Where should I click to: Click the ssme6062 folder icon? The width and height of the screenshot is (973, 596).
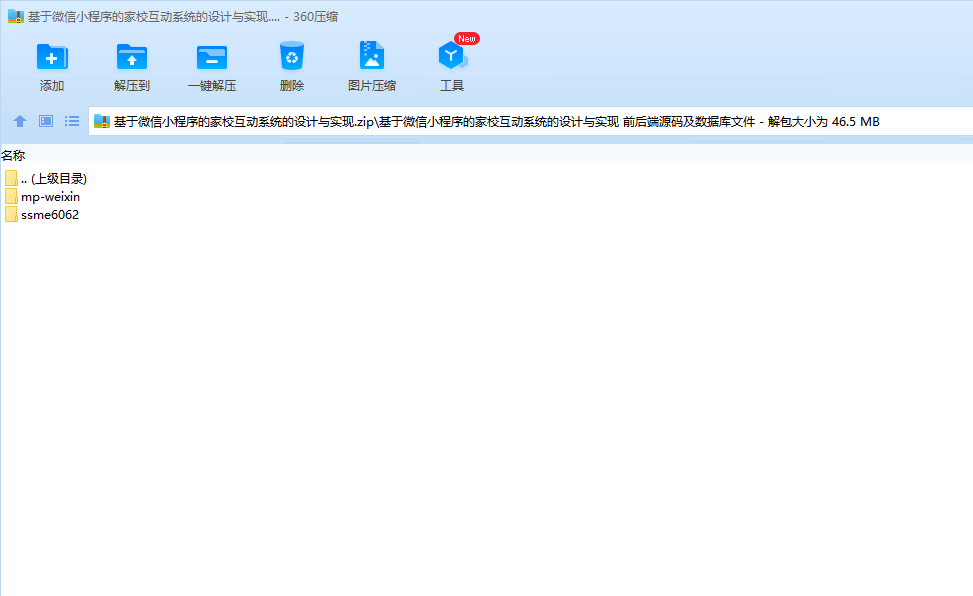point(11,215)
